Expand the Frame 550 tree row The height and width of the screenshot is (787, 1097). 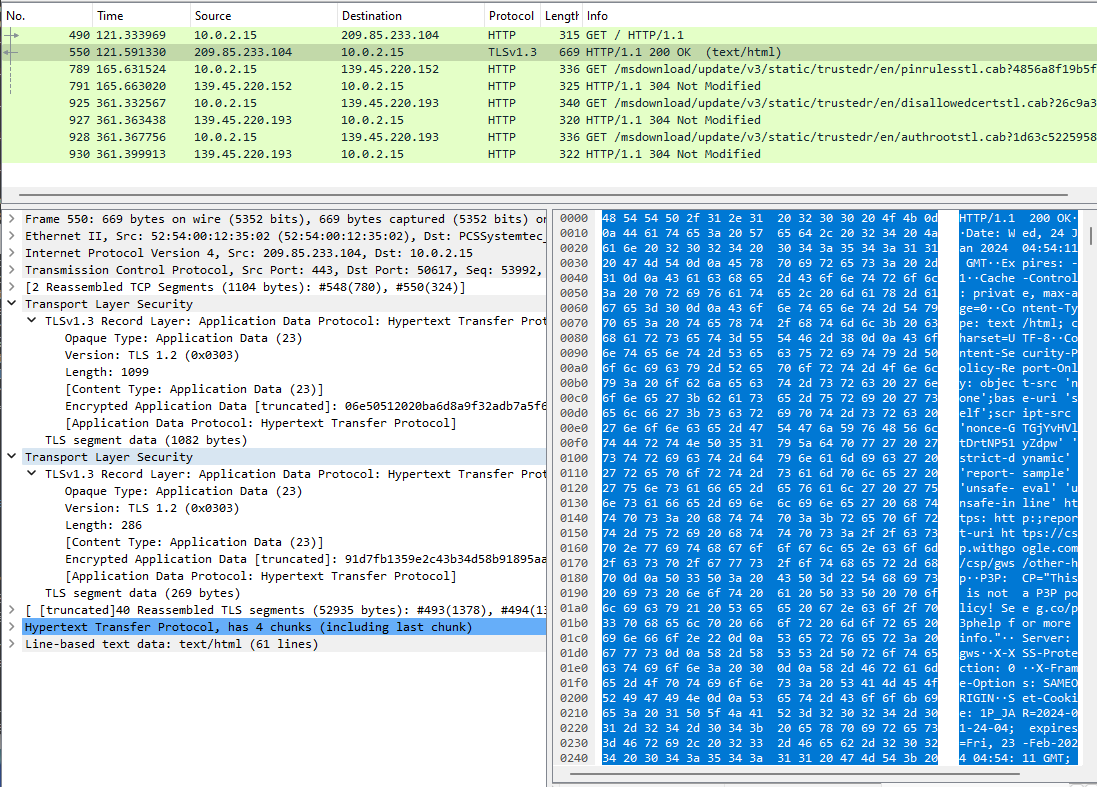click(x=12, y=219)
